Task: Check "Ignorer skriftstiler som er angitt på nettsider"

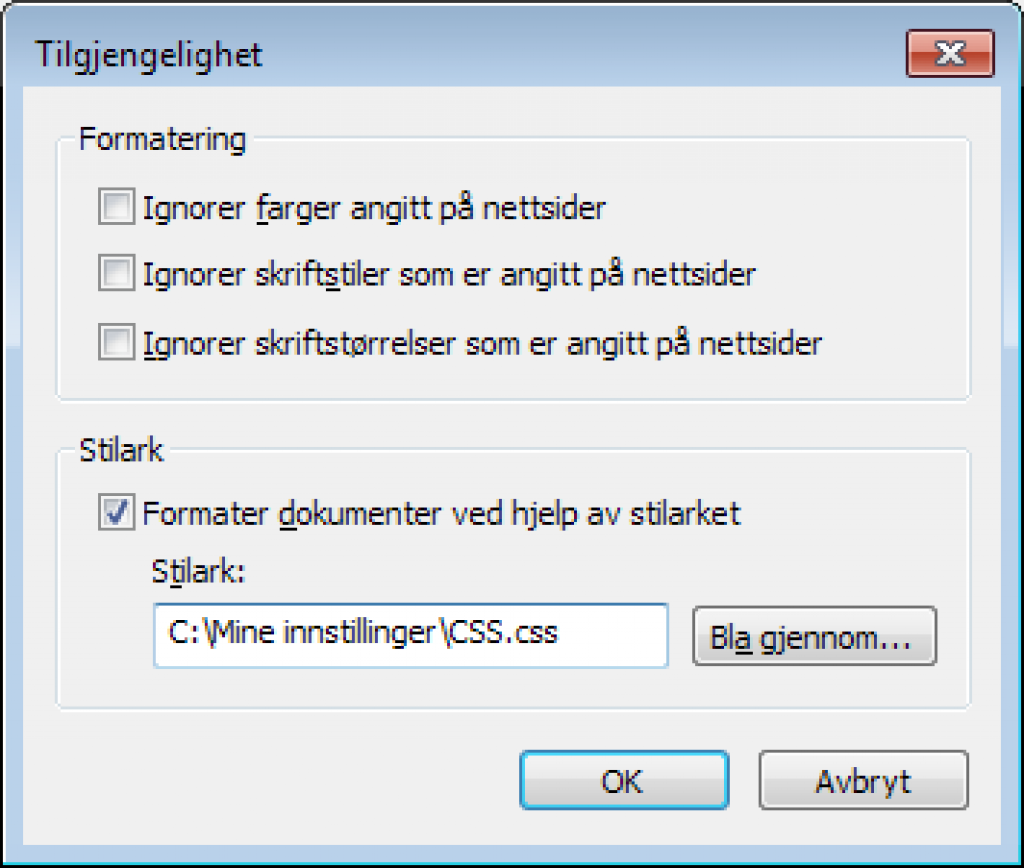Action: 115,274
